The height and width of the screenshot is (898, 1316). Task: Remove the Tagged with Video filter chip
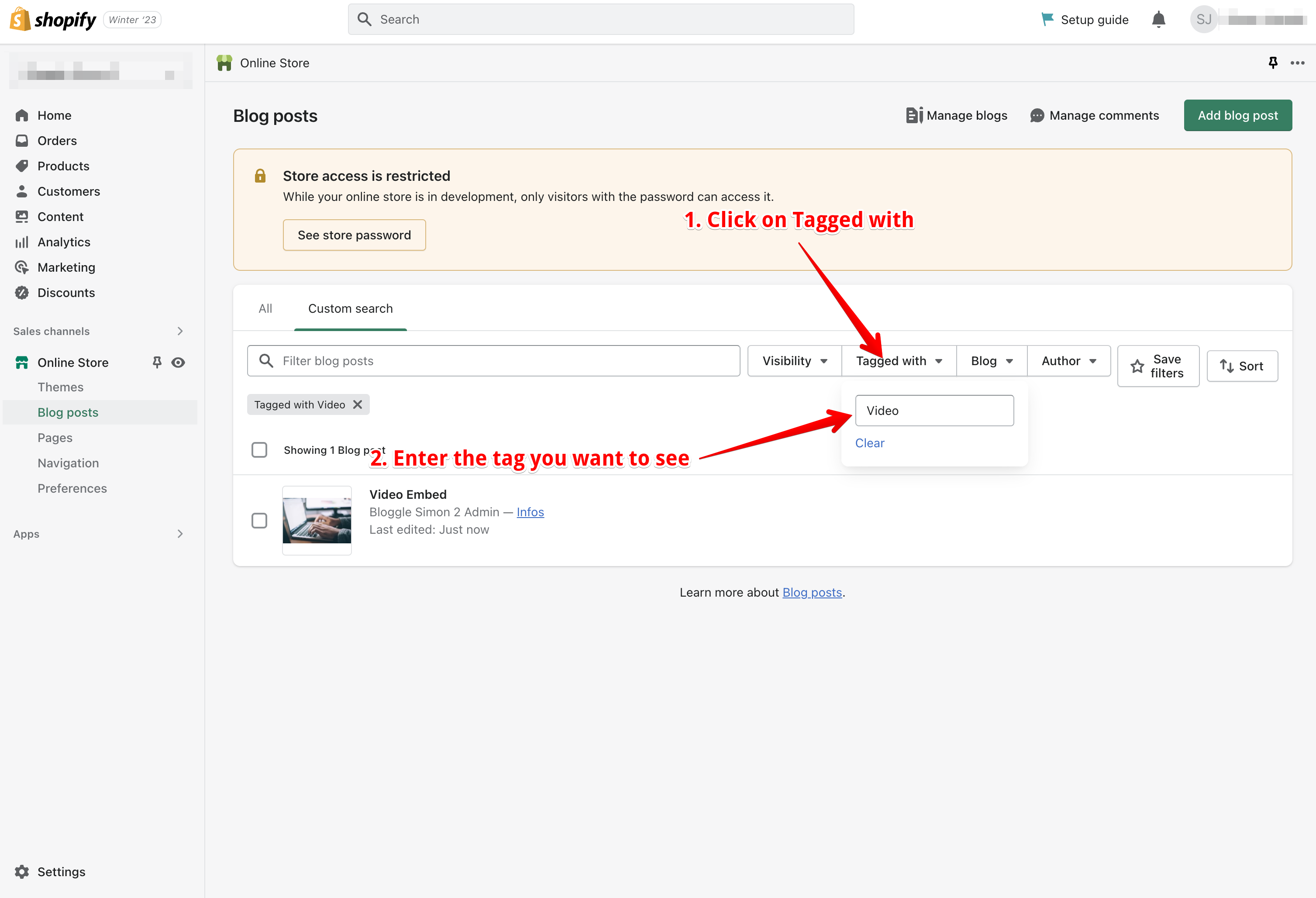(358, 404)
